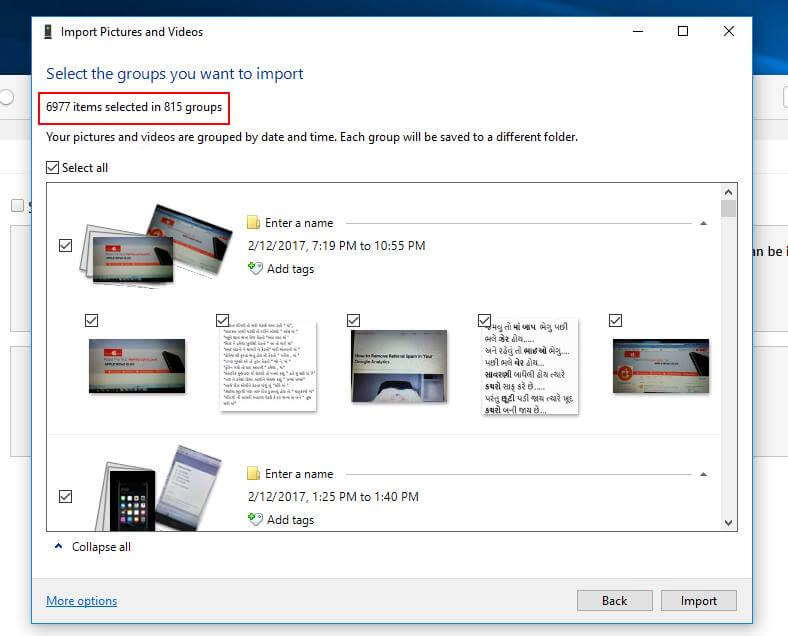Uncheck the small Gujarati text page thumbnail checkbox
The width and height of the screenshot is (788, 636).
(222, 320)
